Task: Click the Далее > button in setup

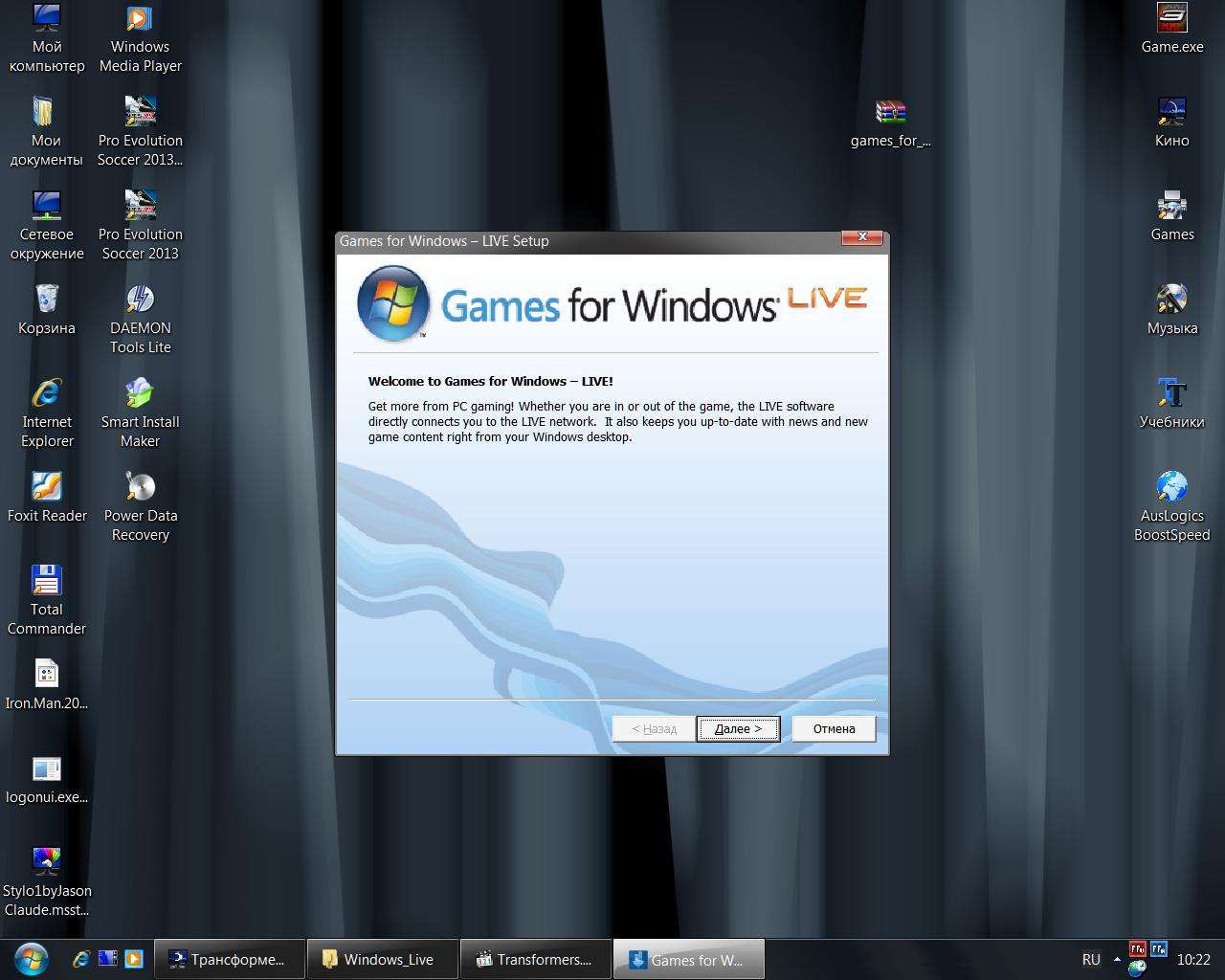Action: [738, 728]
